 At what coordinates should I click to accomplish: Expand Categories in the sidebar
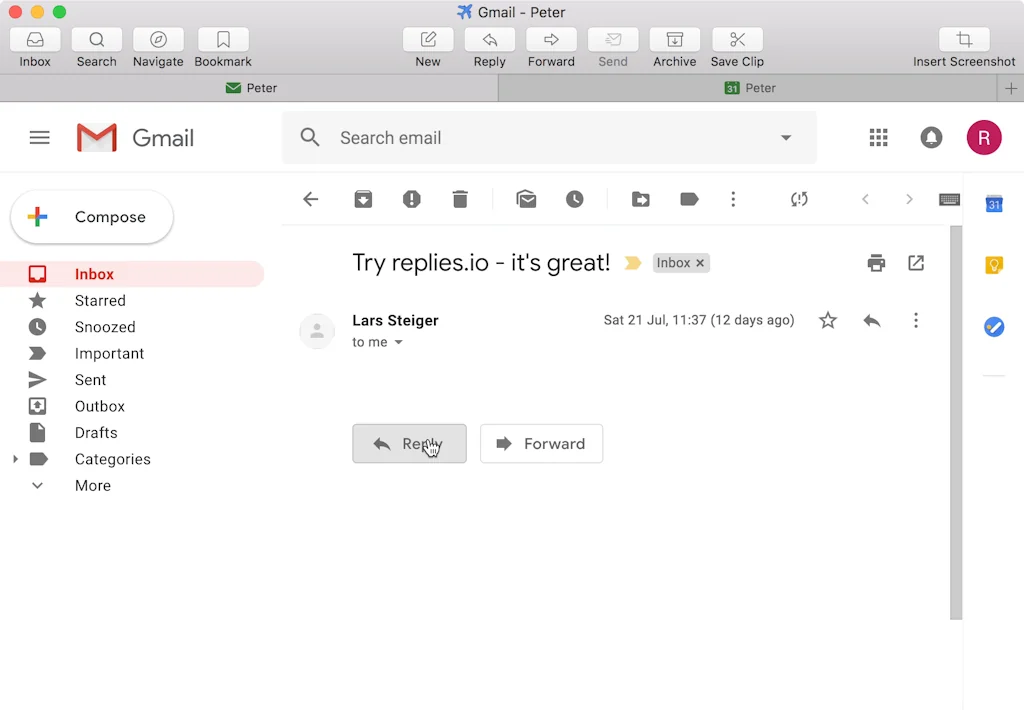pyautogui.click(x=15, y=459)
